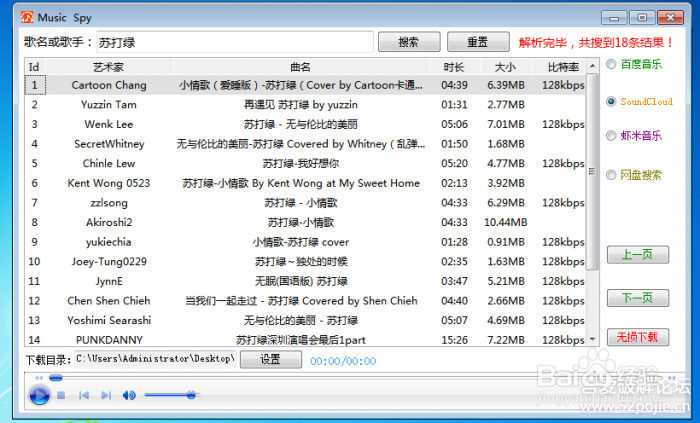Select the zzlsong row

pos(305,203)
